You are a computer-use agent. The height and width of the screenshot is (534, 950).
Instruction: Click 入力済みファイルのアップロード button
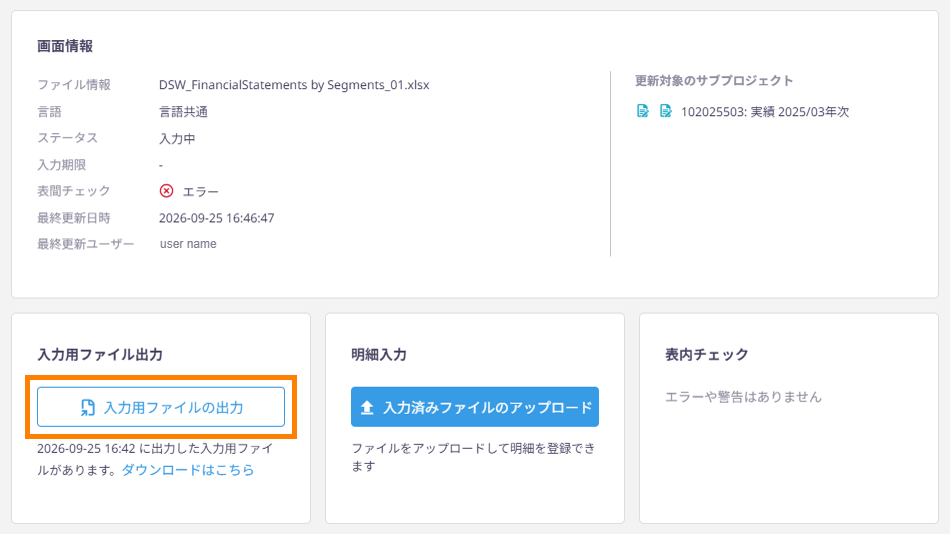[x=475, y=407]
